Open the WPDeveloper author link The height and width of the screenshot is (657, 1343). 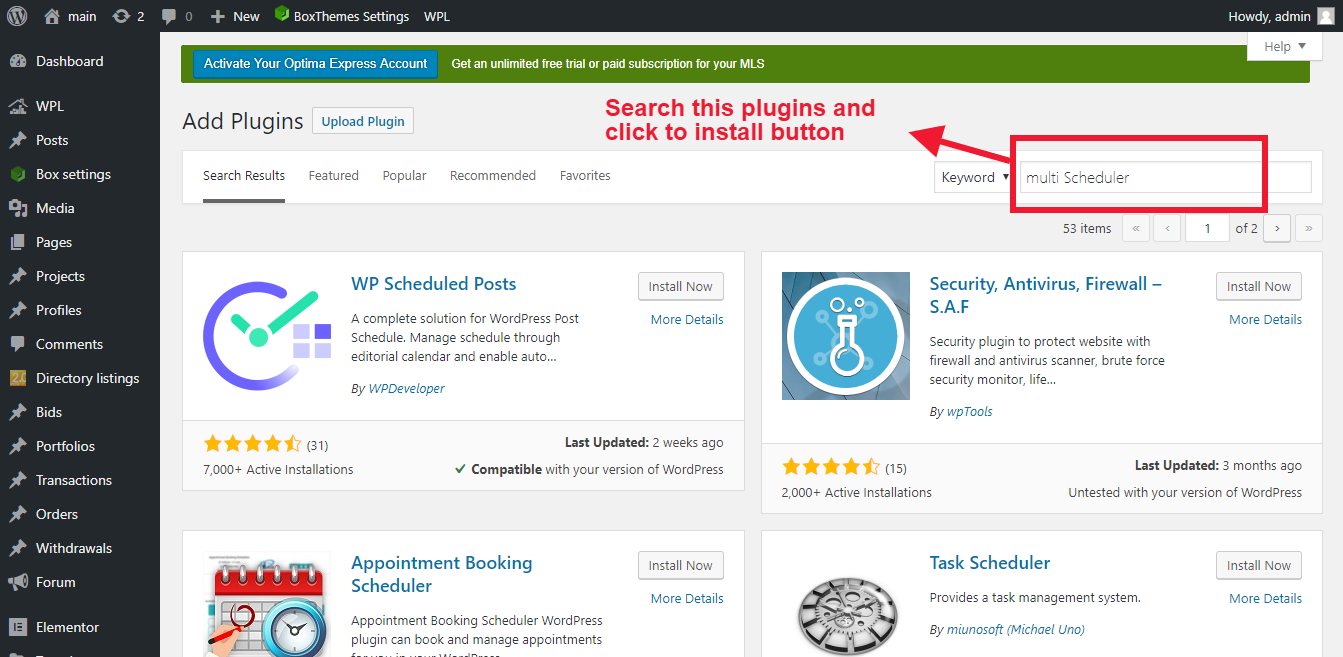(x=407, y=389)
